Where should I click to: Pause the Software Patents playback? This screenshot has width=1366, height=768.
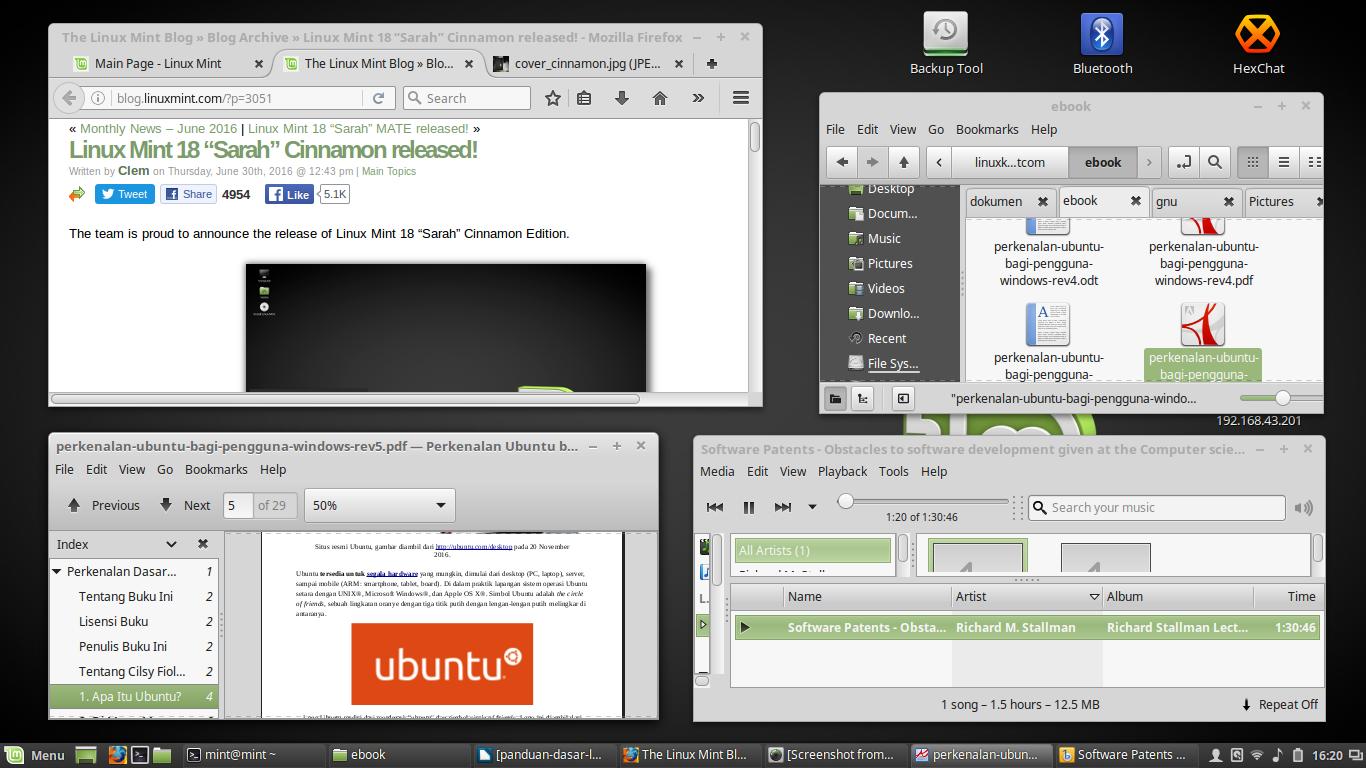[748, 507]
